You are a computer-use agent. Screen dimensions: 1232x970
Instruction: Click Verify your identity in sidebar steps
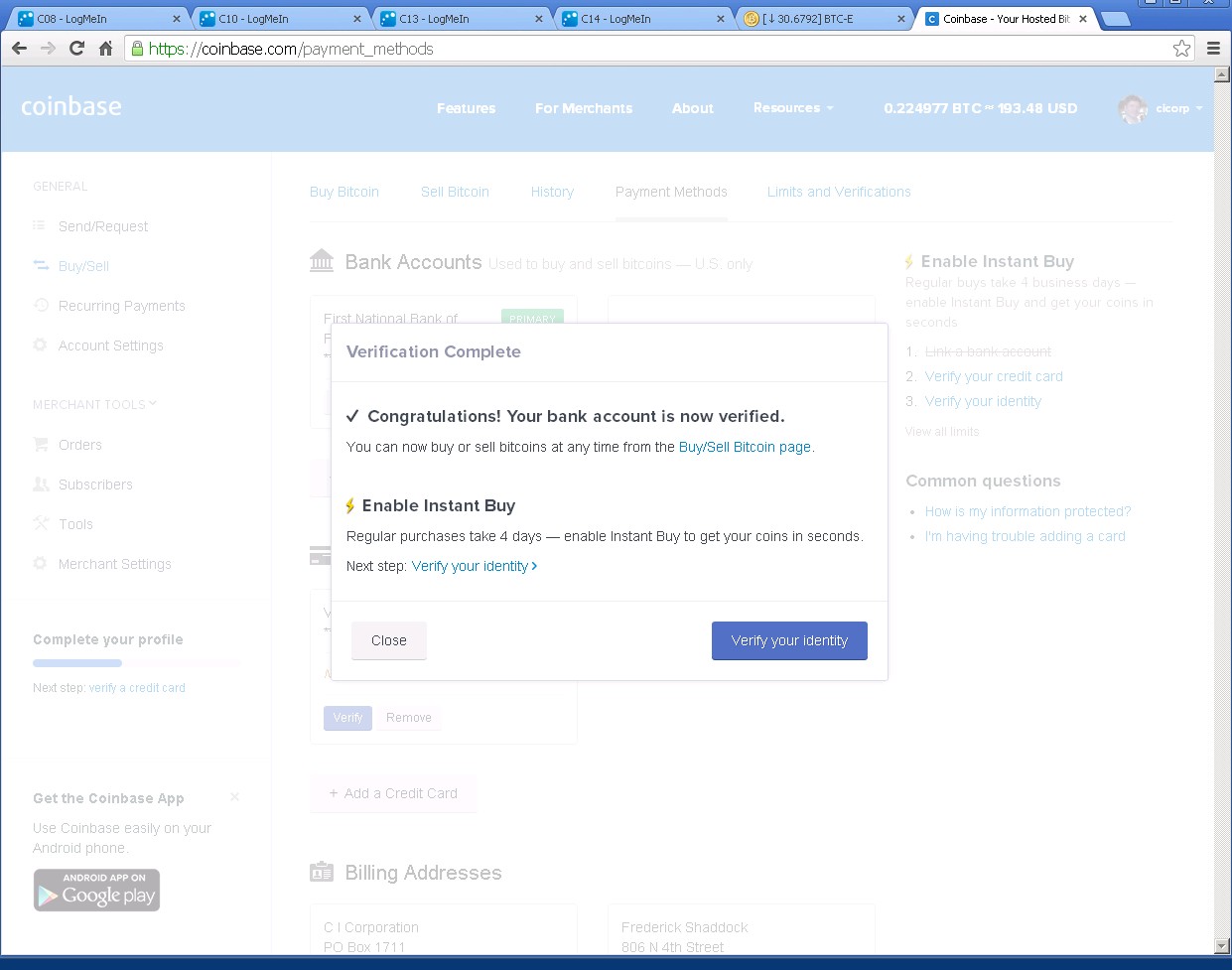coord(983,401)
